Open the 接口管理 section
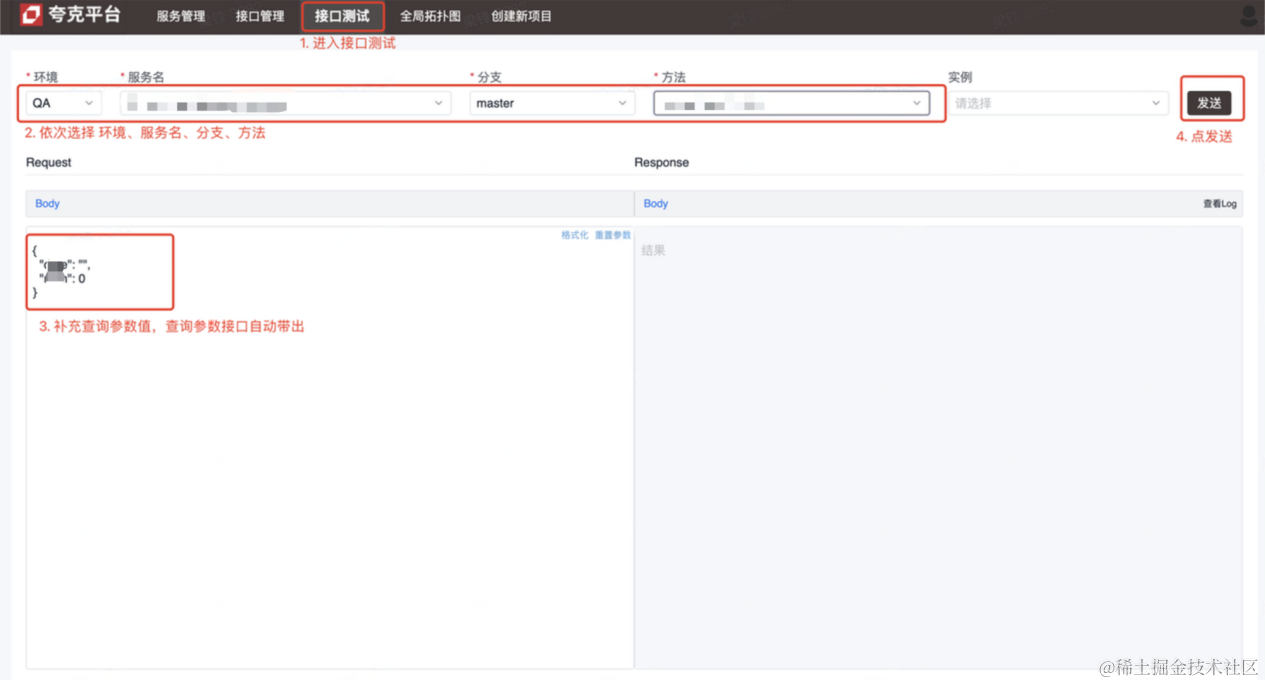Viewport: 1265px width, 684px height. click(x=260, y=16)
